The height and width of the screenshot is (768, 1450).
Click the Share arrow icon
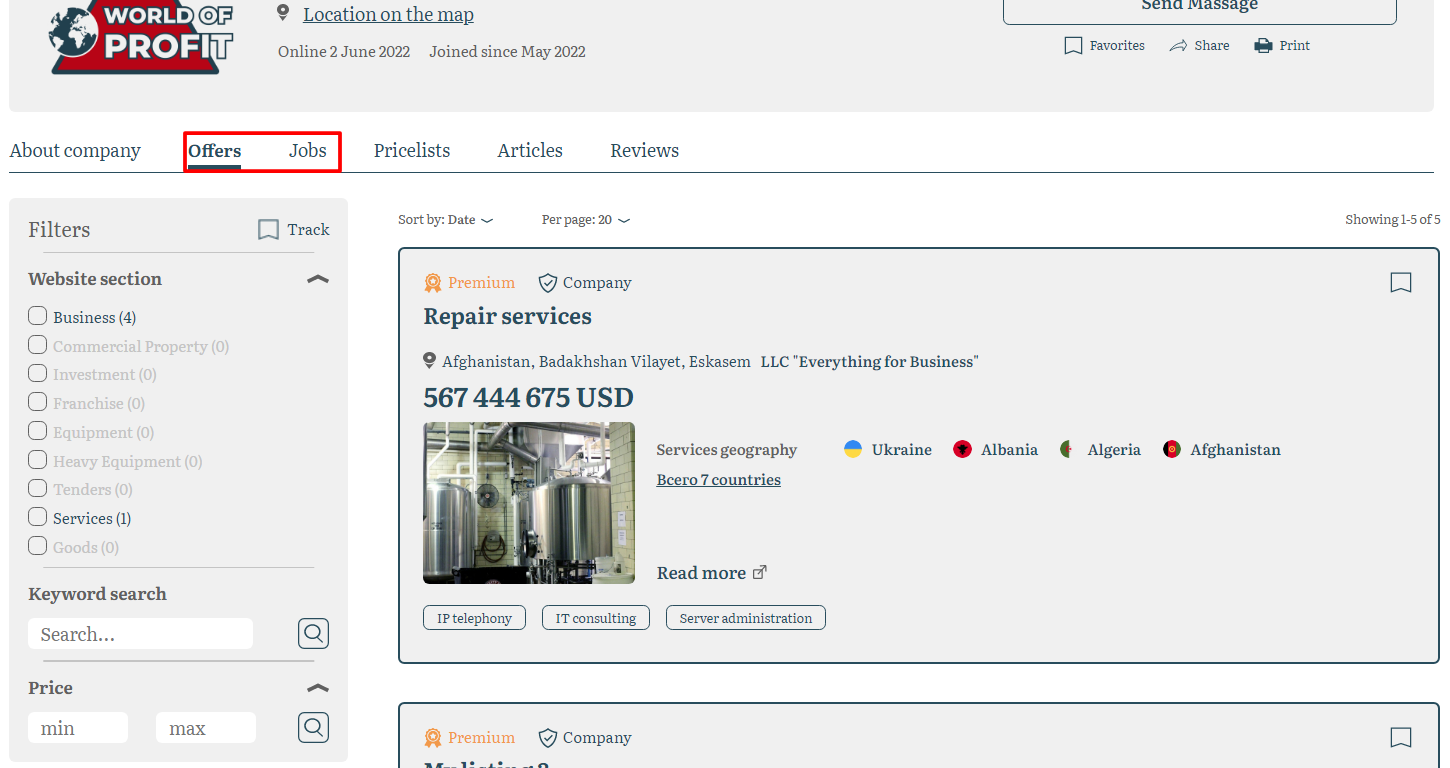1178,46
